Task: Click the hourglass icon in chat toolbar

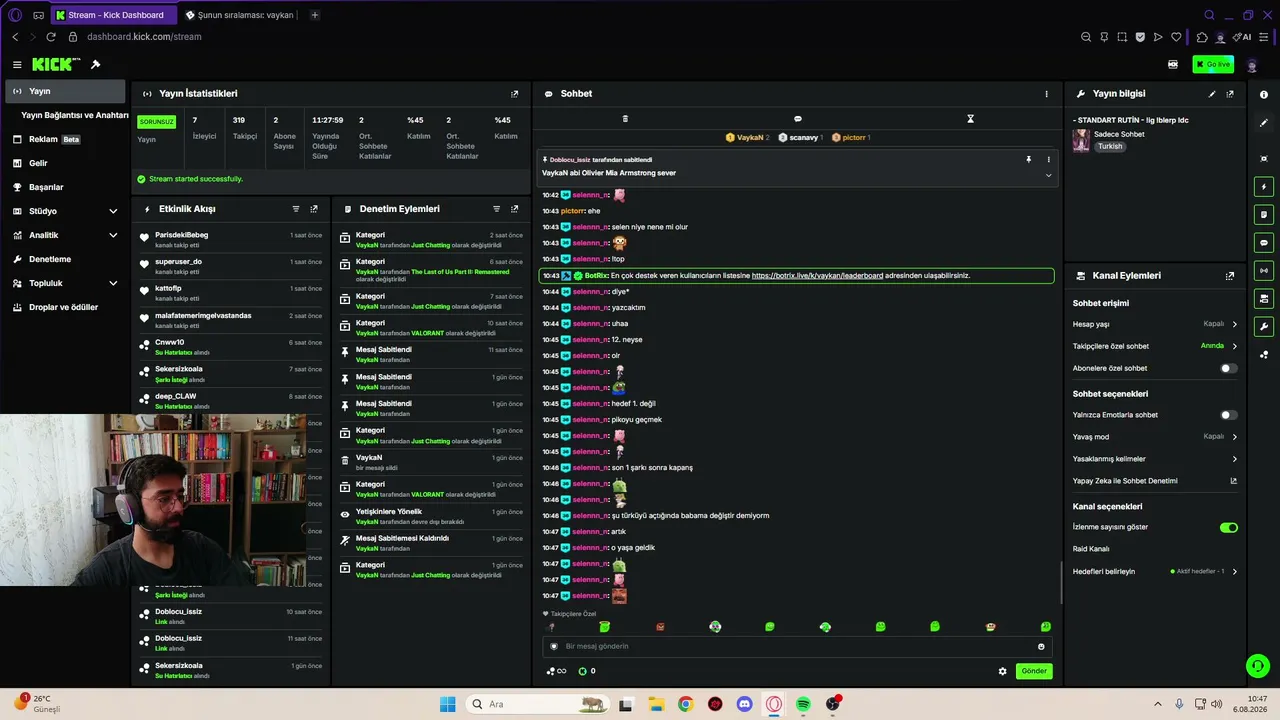Action: 970,119
